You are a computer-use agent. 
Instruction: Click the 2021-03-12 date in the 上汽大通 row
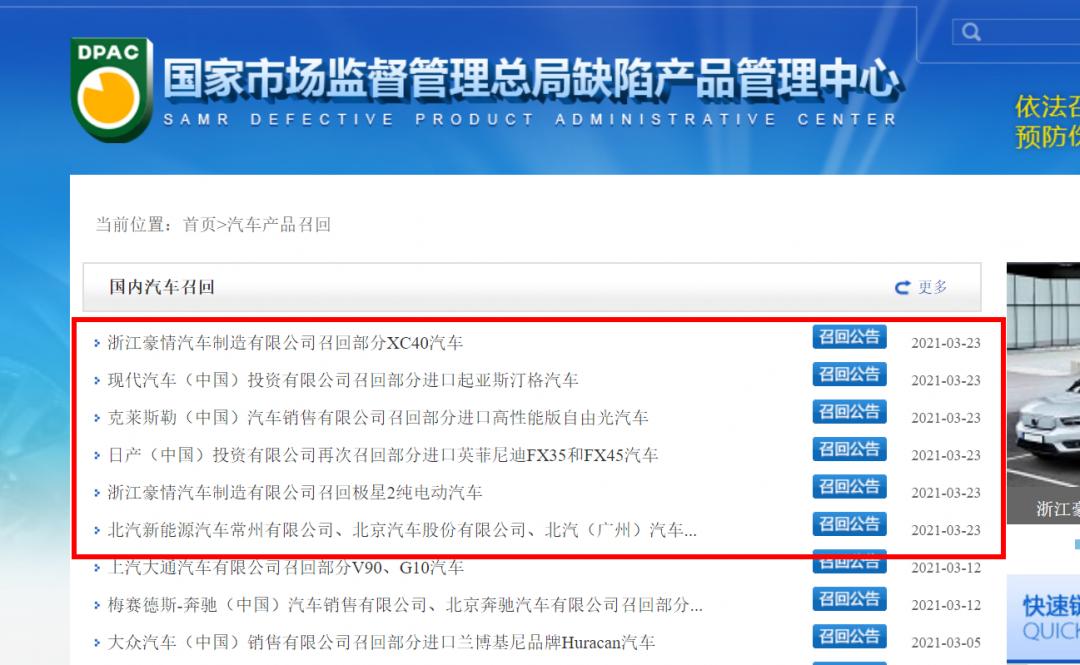point(946,568)
